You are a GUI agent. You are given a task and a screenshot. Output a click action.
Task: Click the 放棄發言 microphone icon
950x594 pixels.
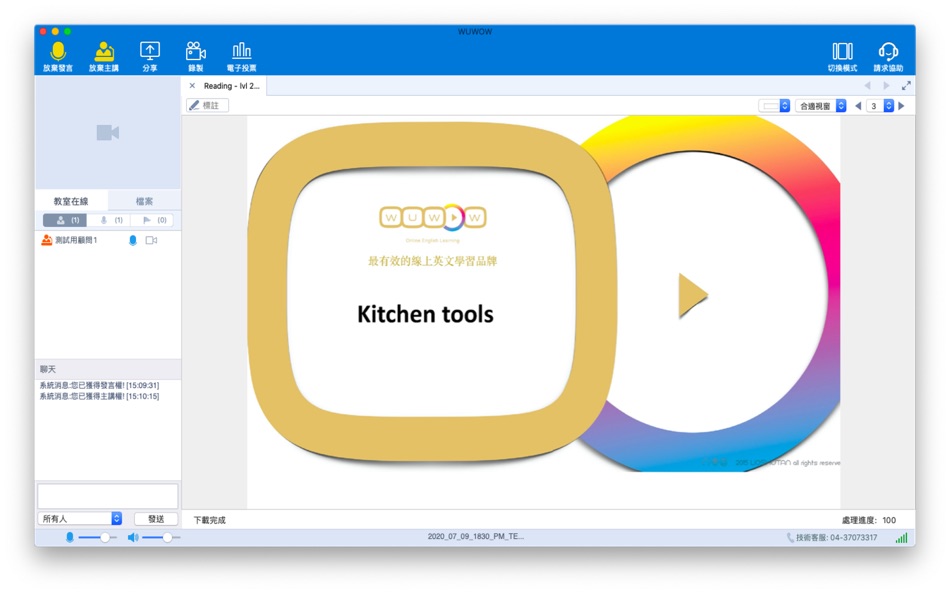(58, 52)
